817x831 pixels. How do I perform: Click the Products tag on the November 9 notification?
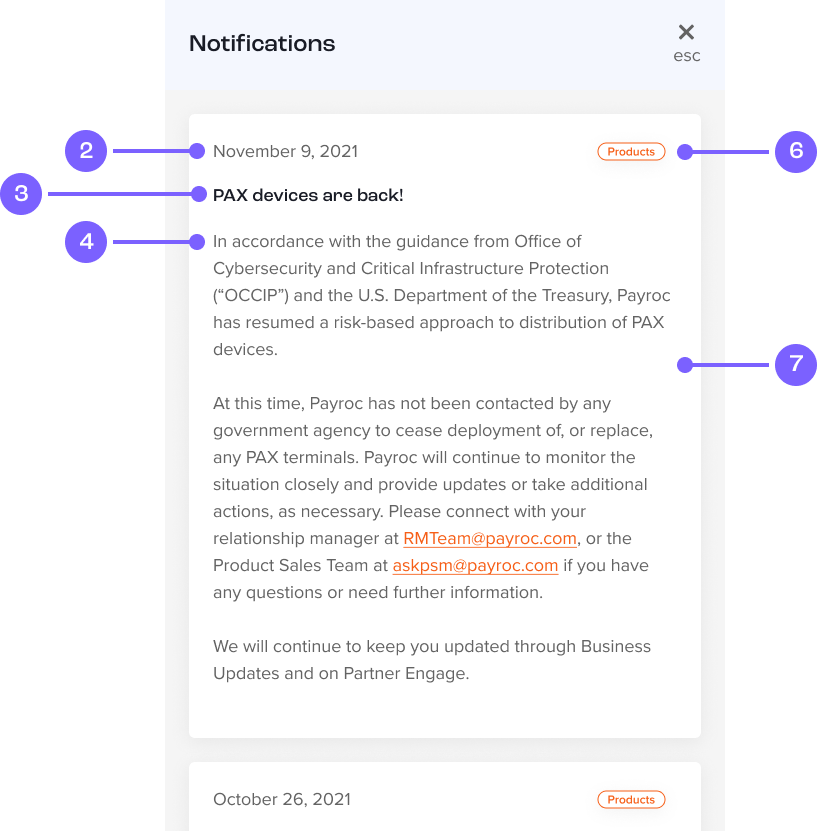point(631,152)
